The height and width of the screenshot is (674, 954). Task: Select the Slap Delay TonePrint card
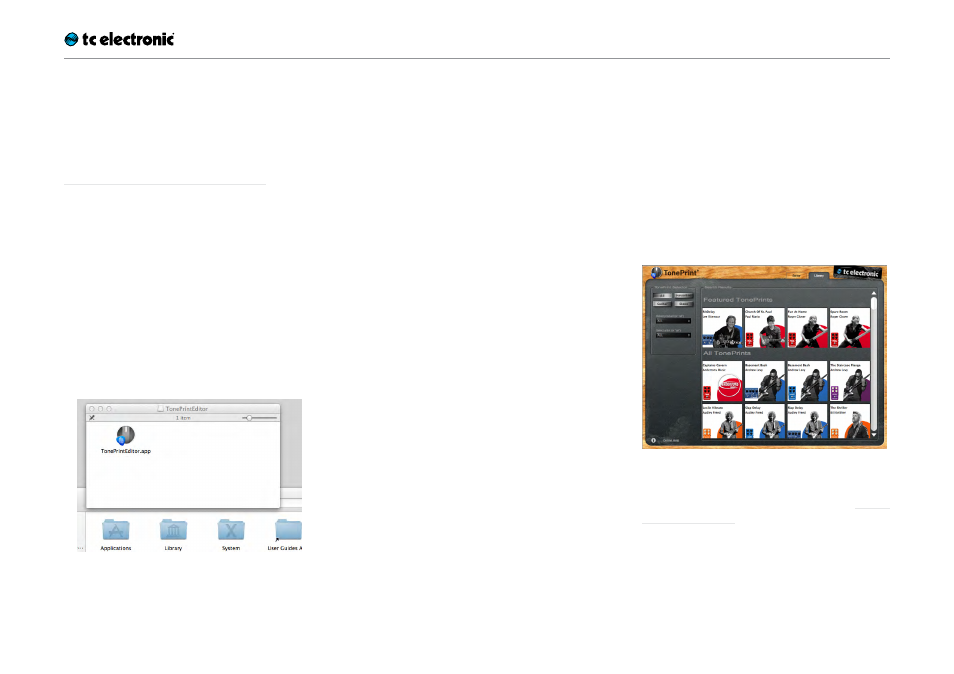tap(807, 422)
